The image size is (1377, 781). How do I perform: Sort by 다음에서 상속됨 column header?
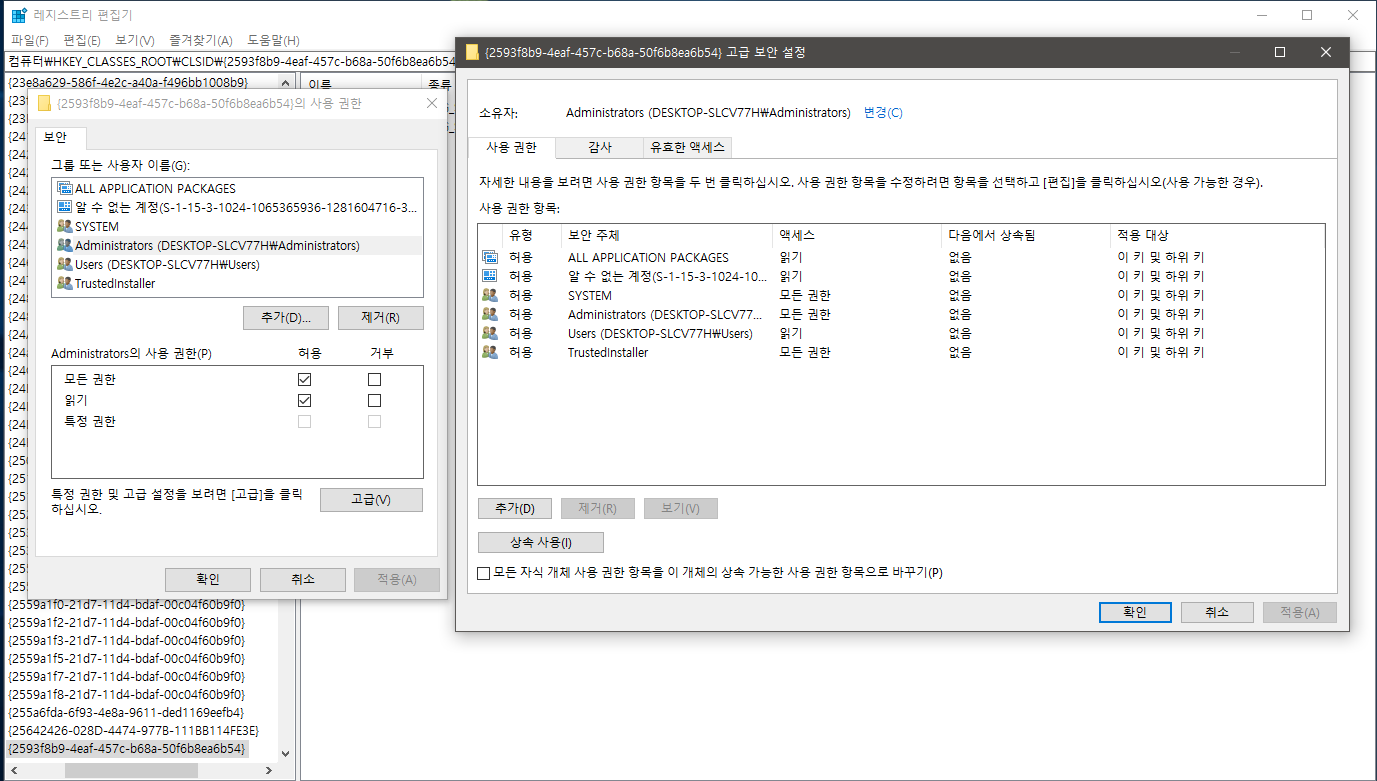(x=1027, y=236)
